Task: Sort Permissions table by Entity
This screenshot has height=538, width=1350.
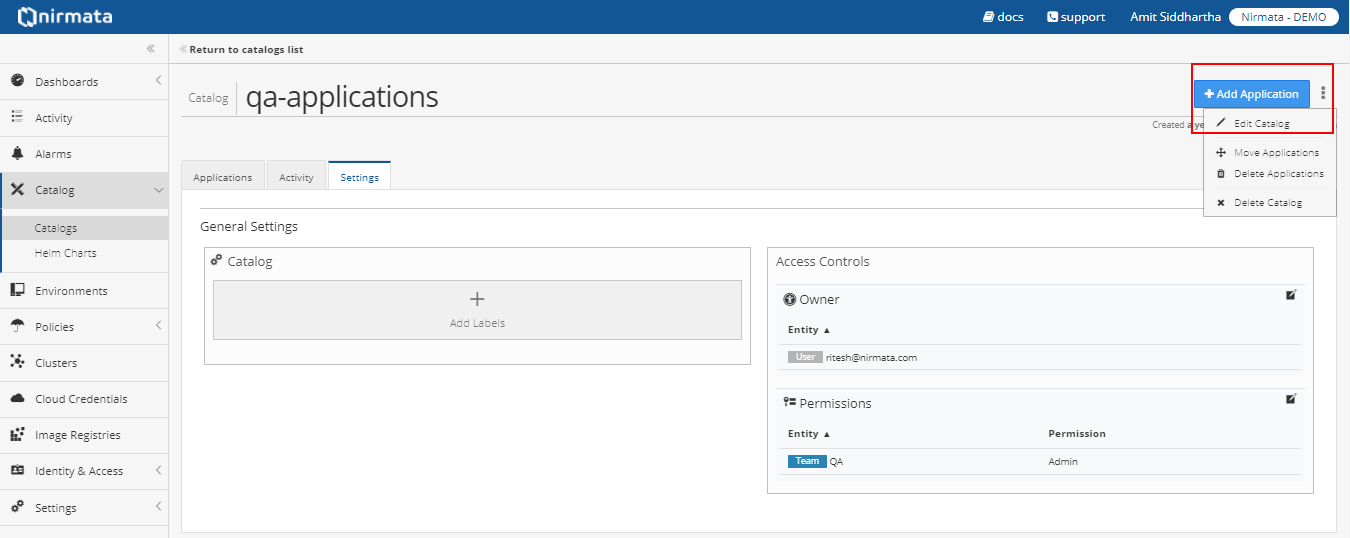Action: pyautogui.click(x=809, y=434)
